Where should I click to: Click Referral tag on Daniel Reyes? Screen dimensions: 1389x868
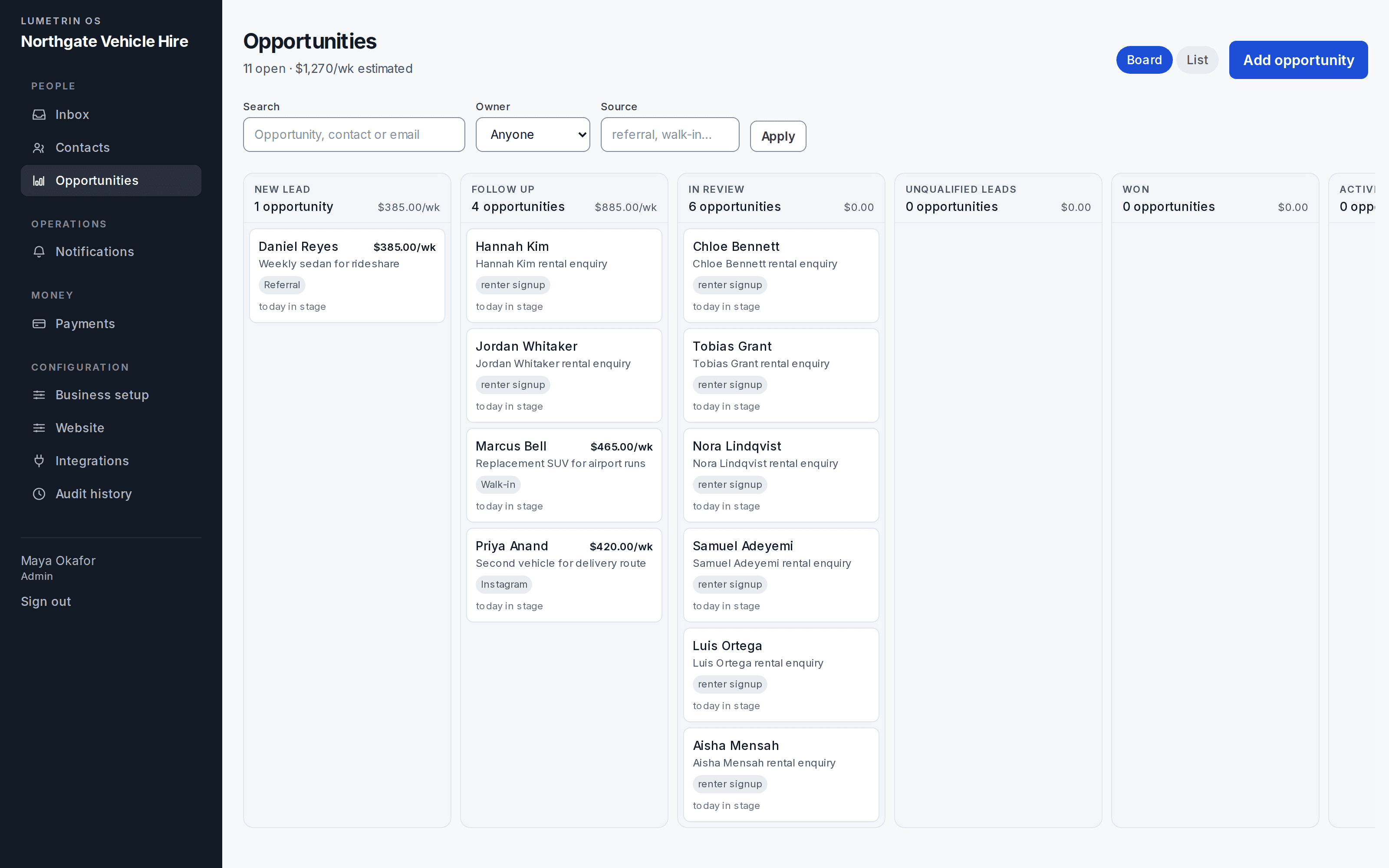click(282, 285)
